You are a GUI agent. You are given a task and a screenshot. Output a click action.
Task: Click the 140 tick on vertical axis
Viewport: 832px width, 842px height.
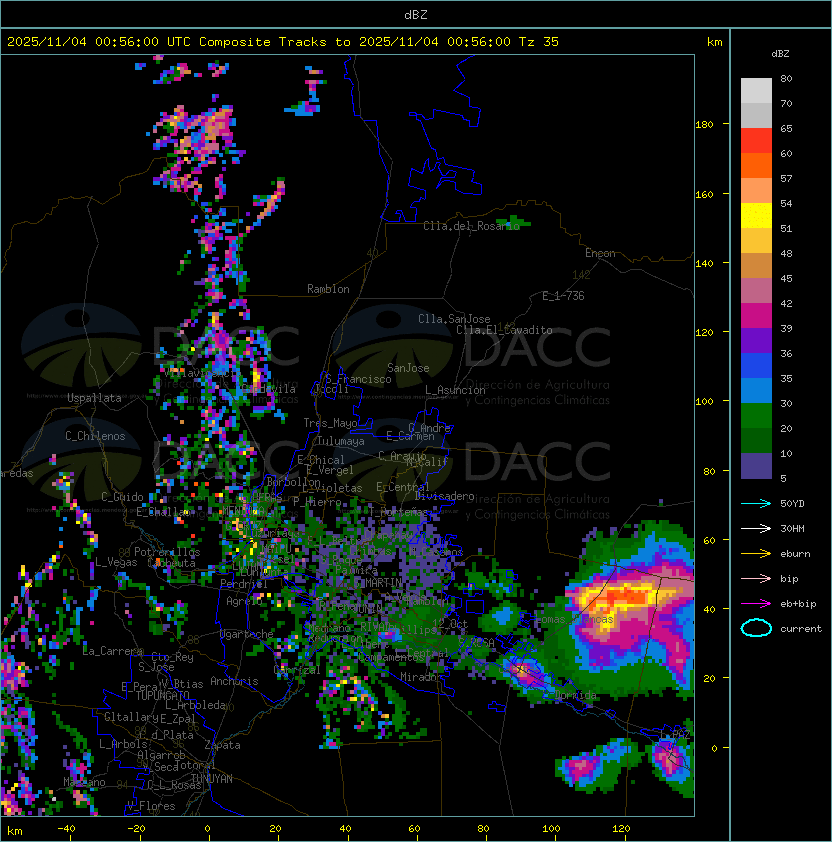coord(704,264)
